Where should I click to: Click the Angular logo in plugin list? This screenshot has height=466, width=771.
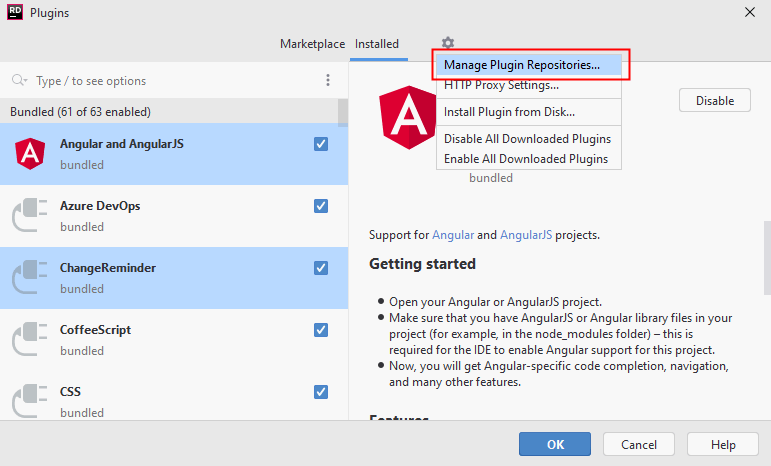pos(30,153)
